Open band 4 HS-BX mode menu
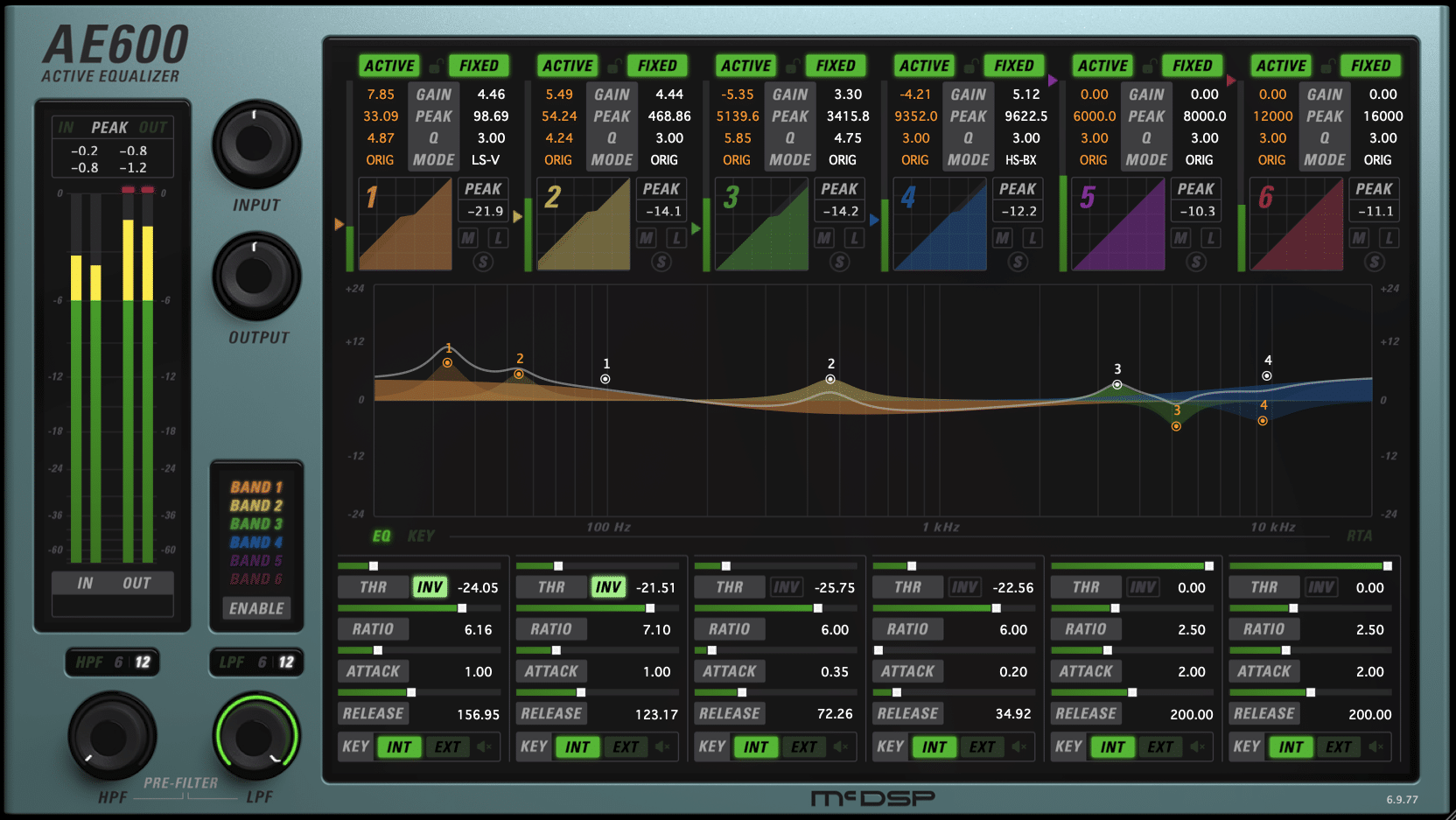Screen dimensions: 1456x820 1020,160
